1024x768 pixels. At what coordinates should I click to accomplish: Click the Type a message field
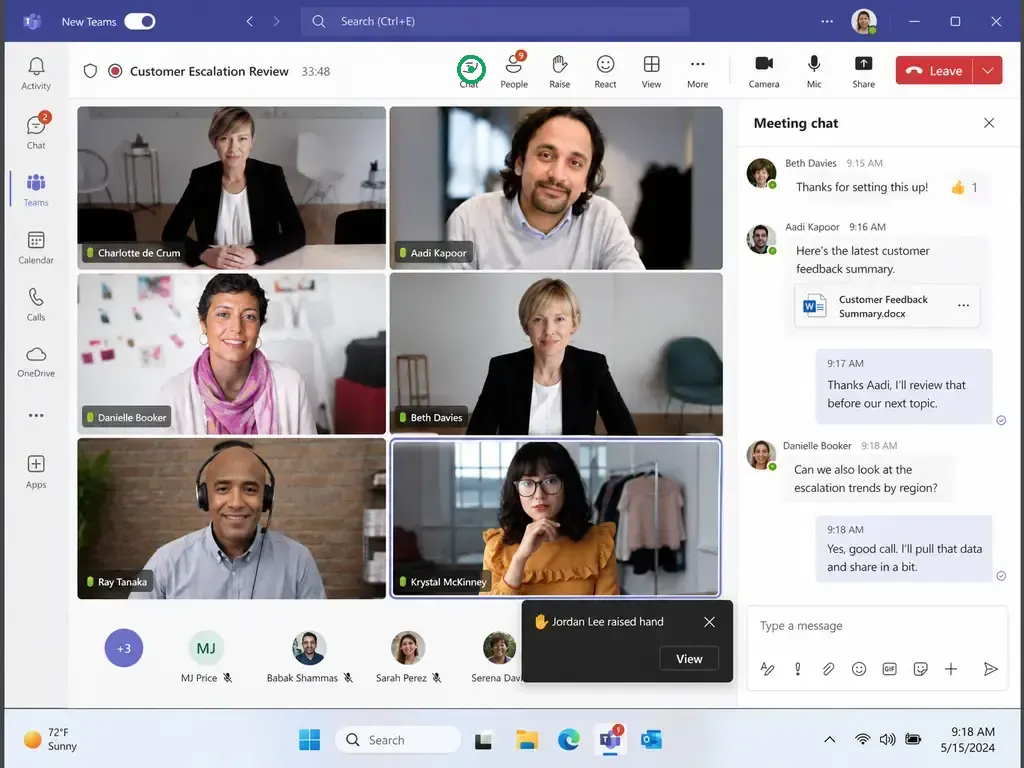click(877, 626)
